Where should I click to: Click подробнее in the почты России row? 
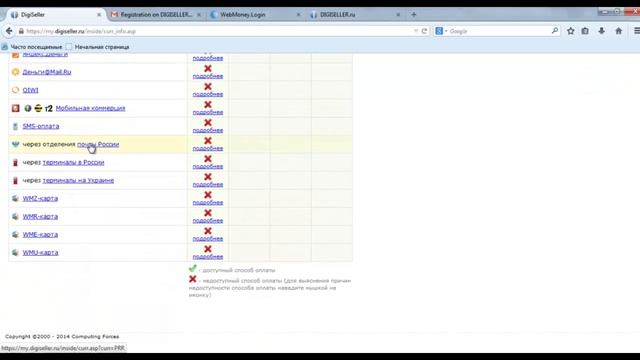[208, 148]
